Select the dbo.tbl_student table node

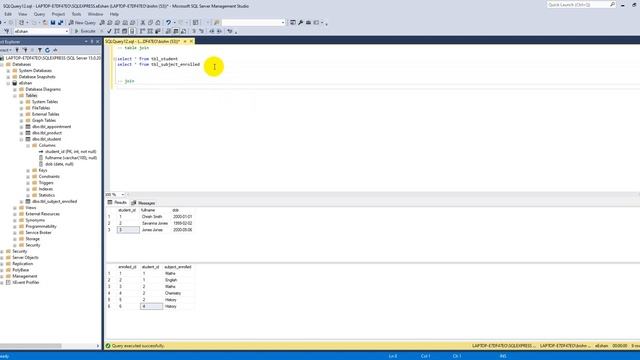(47, 139)
